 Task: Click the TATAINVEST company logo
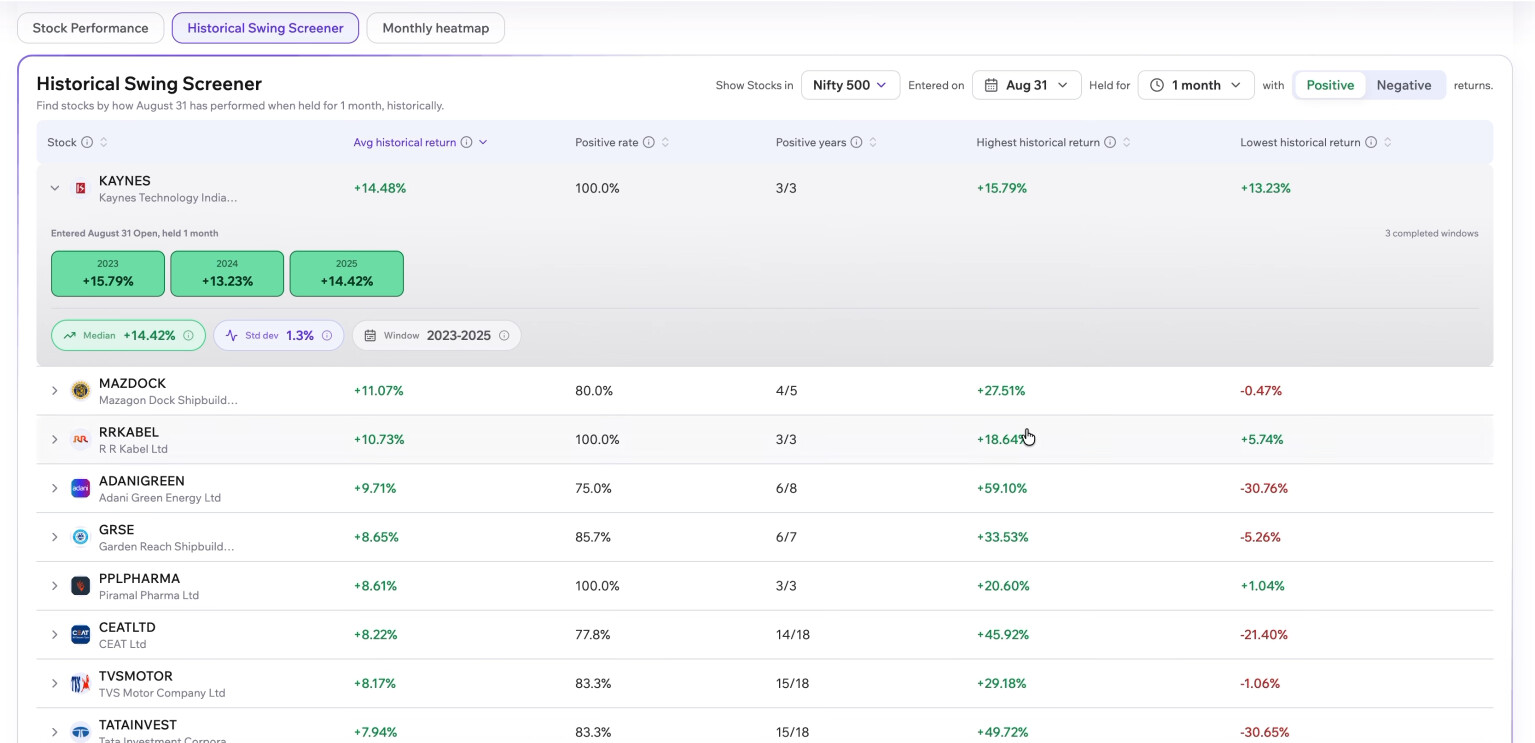click(x=81, y=732)
